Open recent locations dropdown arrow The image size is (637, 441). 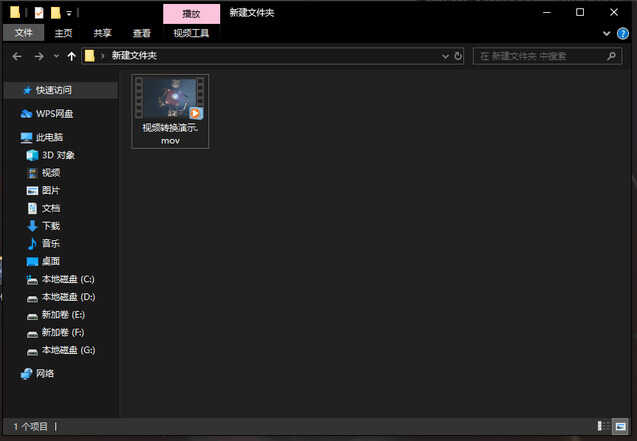(56, 56)
